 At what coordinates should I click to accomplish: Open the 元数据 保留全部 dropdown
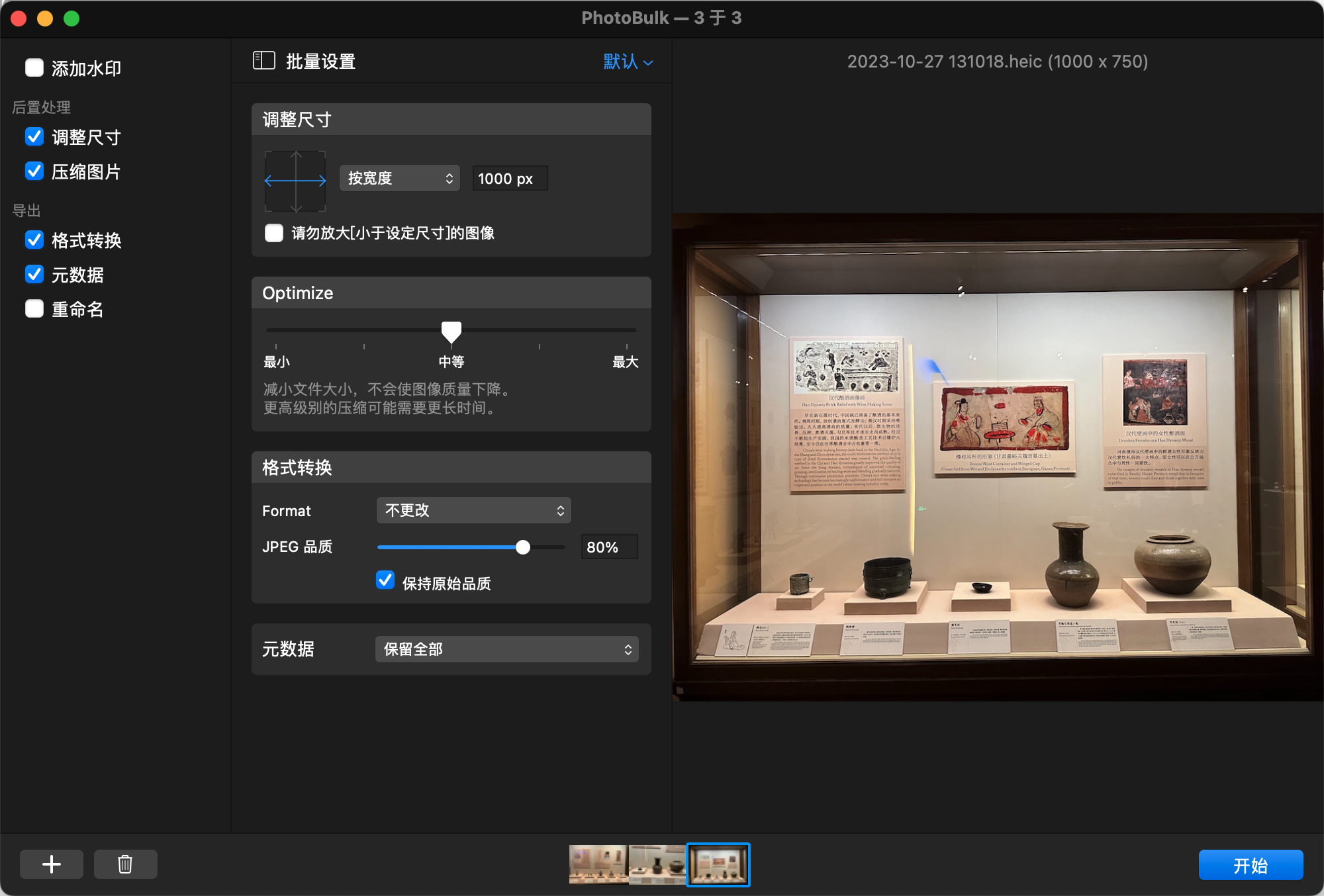tap(506, 649)
